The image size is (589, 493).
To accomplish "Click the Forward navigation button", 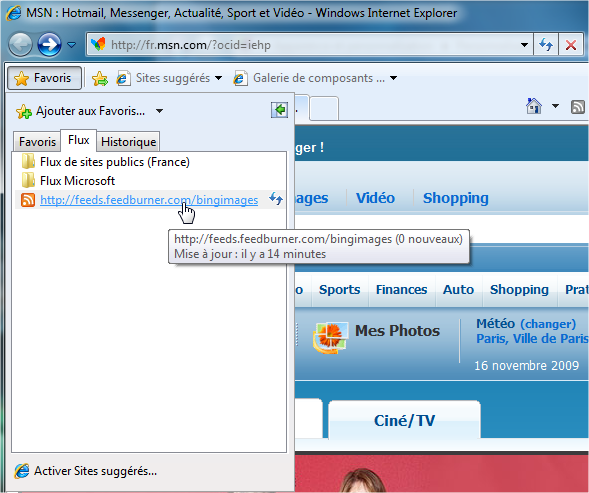I will coord(49,45).
